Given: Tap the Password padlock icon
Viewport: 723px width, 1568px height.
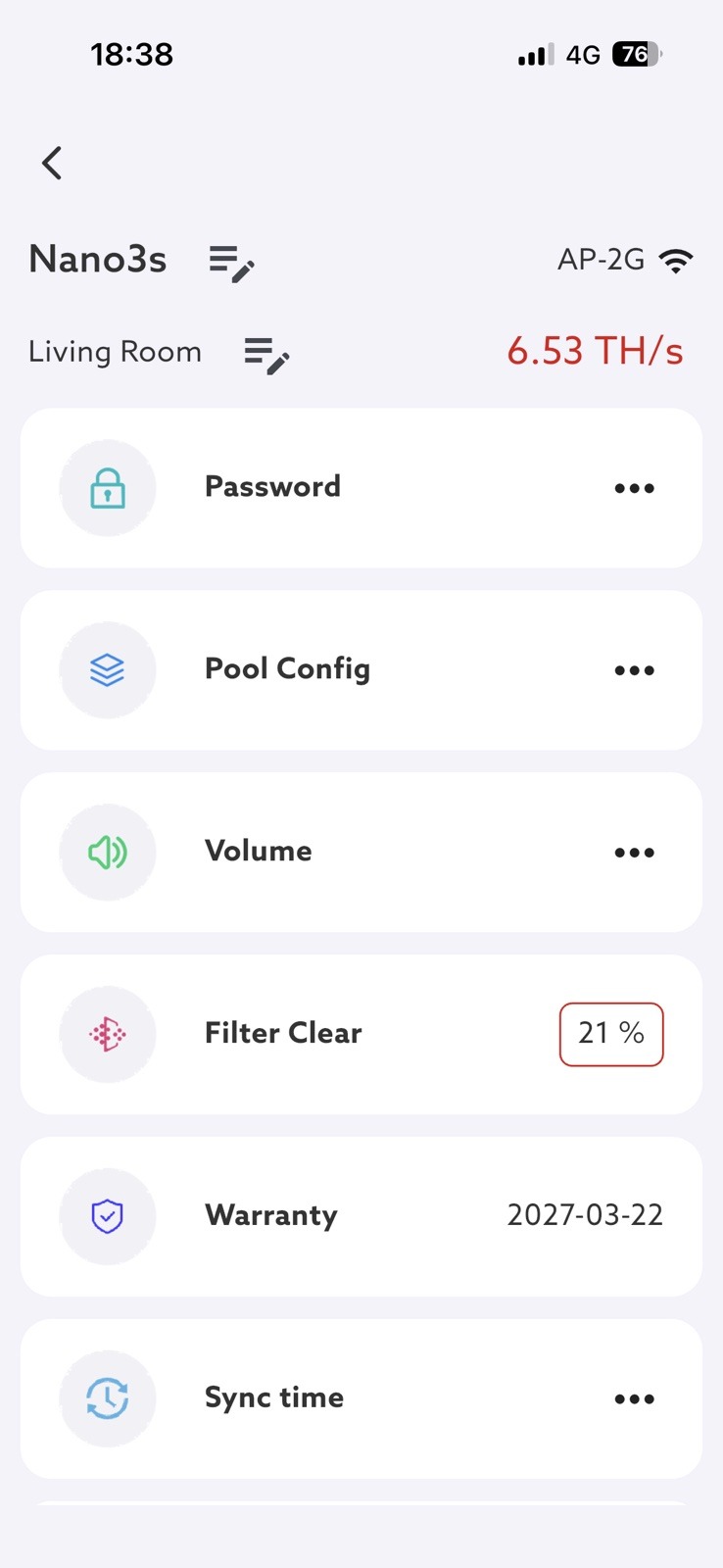Looking at the screenshot, I should [108, 488].
